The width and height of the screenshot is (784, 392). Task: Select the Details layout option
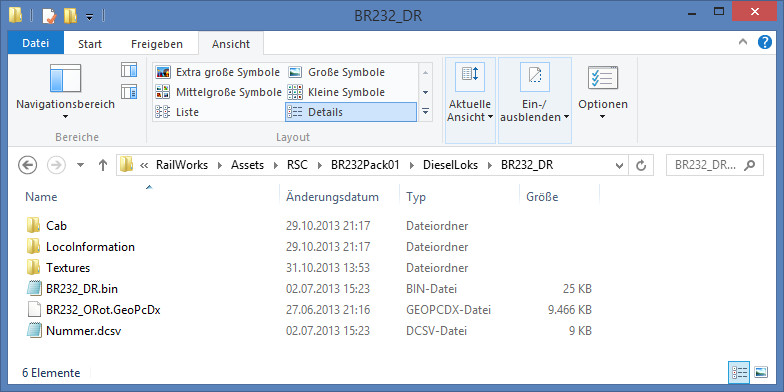coord(350,112)
